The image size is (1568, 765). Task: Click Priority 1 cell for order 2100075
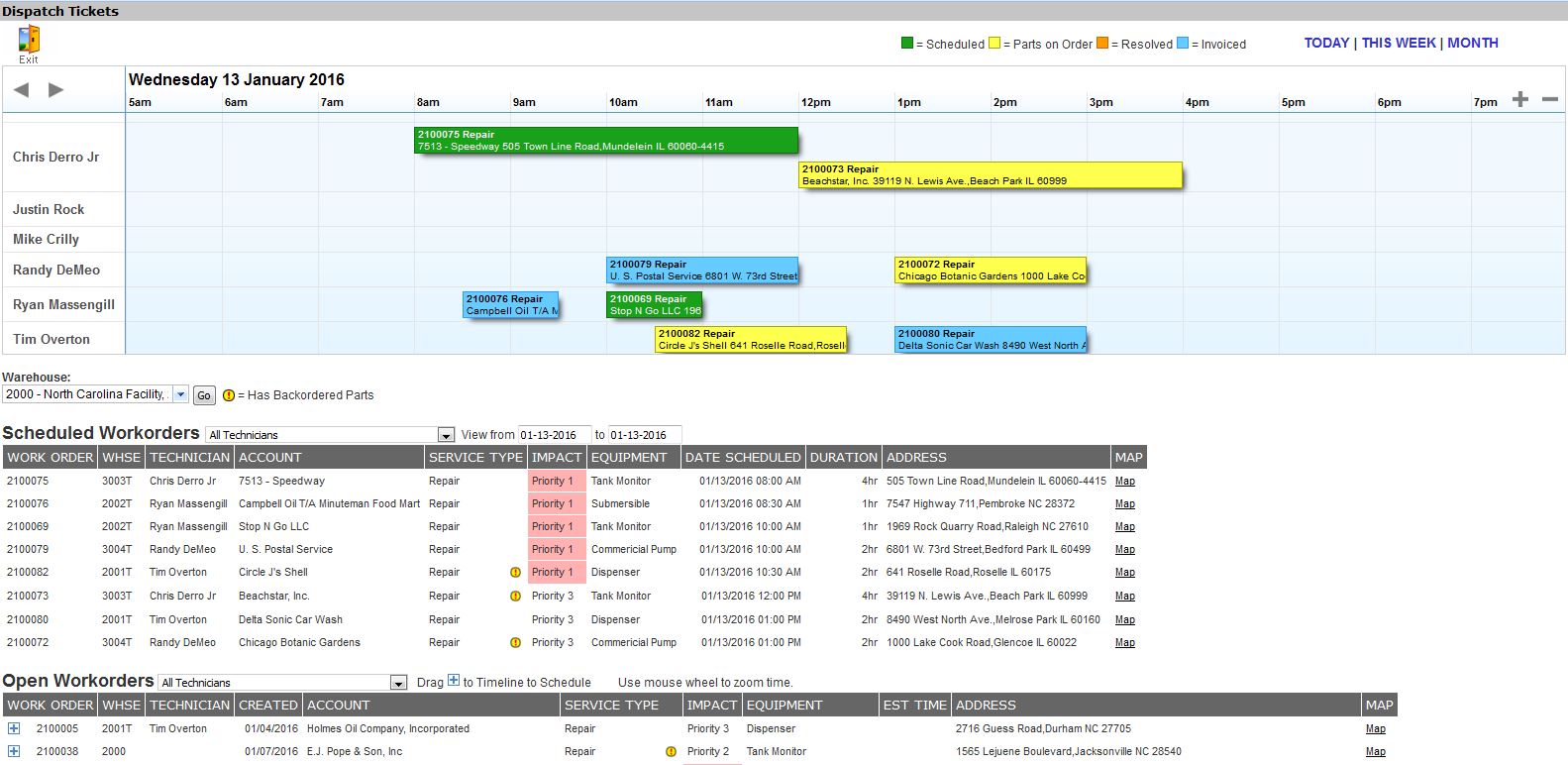557,481
